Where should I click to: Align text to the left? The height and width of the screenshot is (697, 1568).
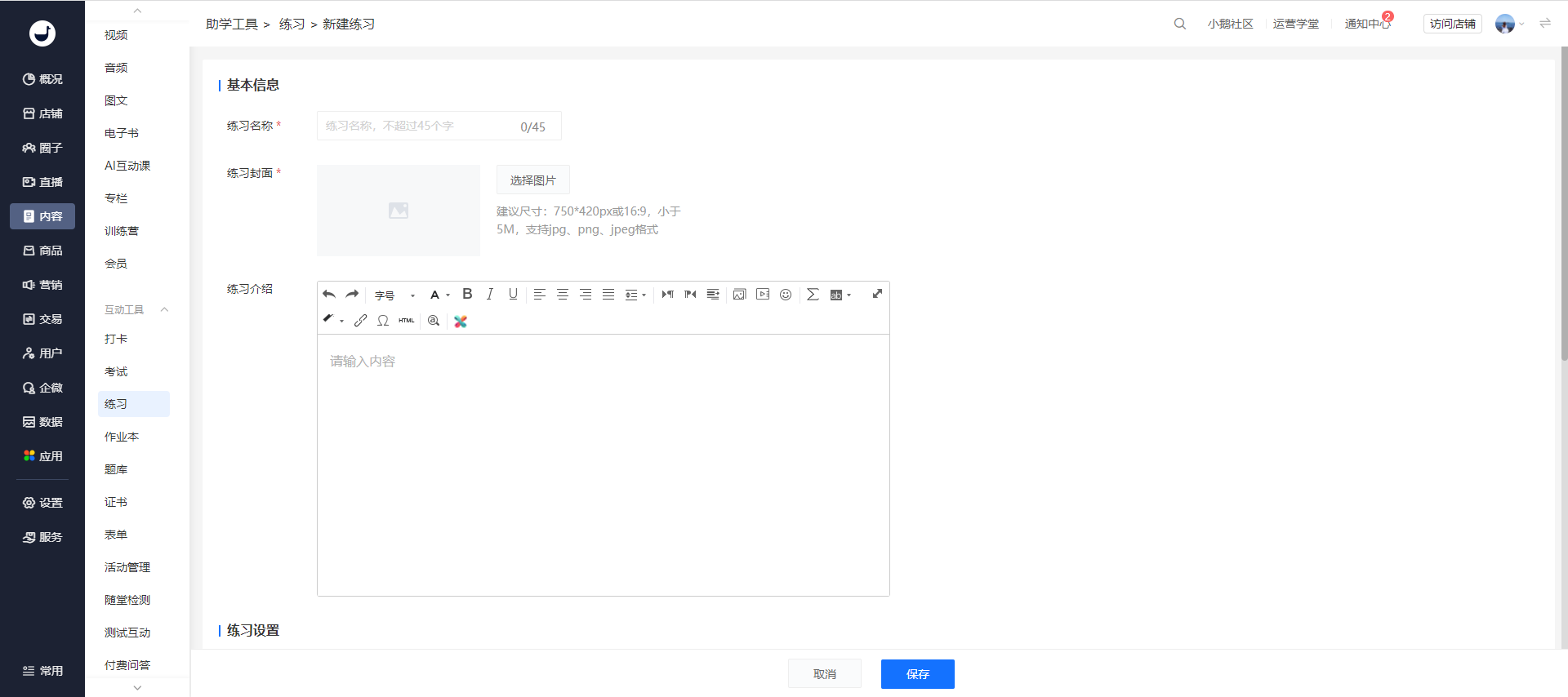[x=540, y=295]
